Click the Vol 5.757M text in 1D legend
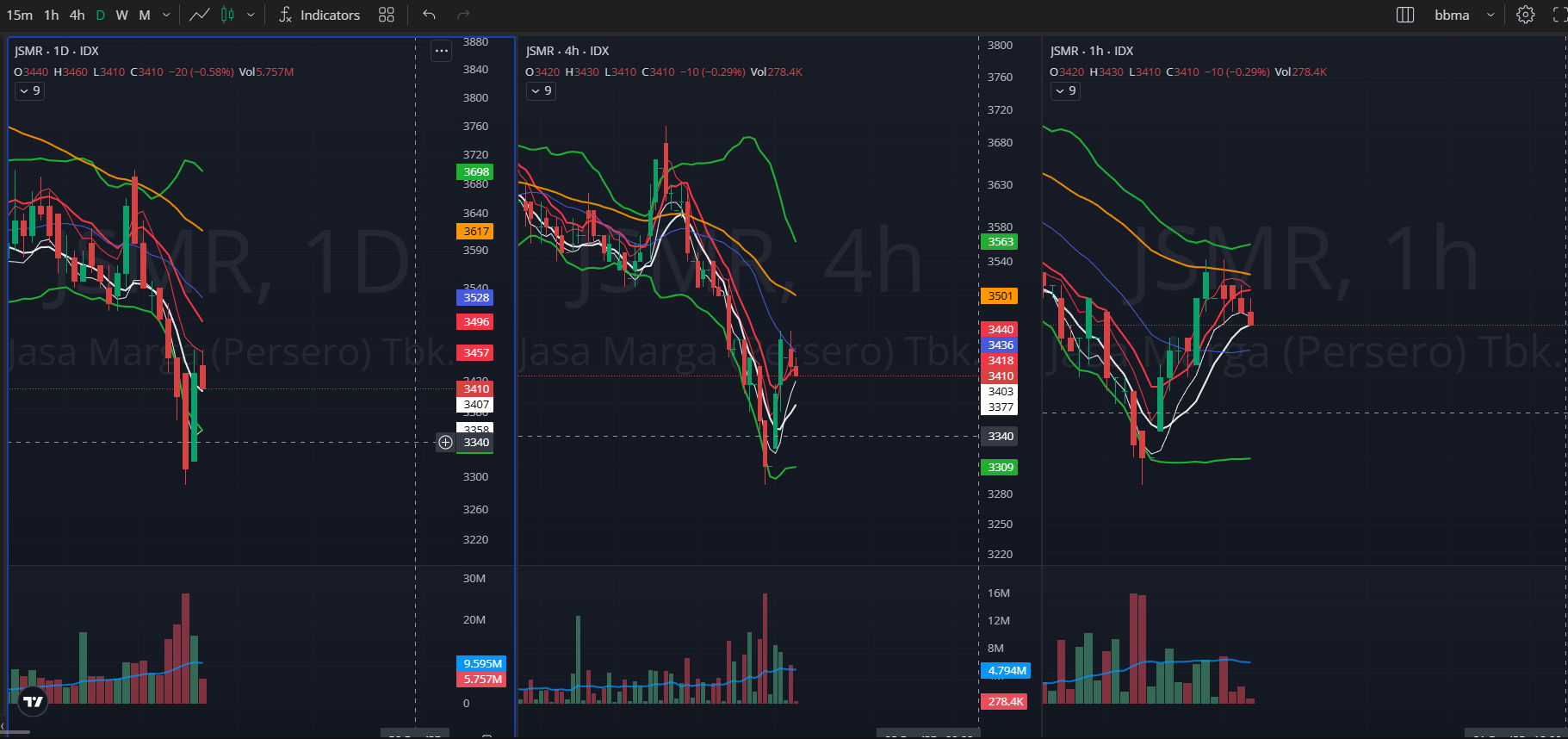The width and height of the screenshot is (1568, 739). [x=266, y=71]
